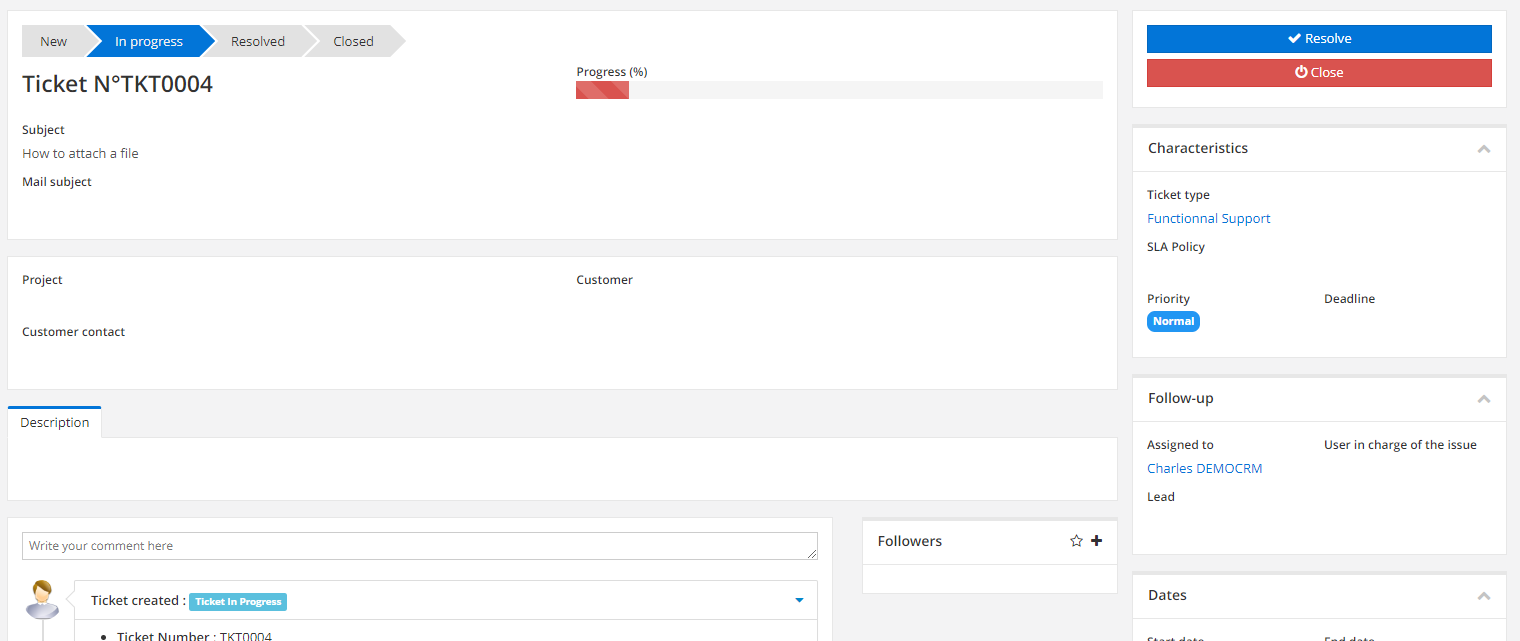Screen dimensions: 1520x641
Task: Select the Resolved status step
Action: point(258,41)
